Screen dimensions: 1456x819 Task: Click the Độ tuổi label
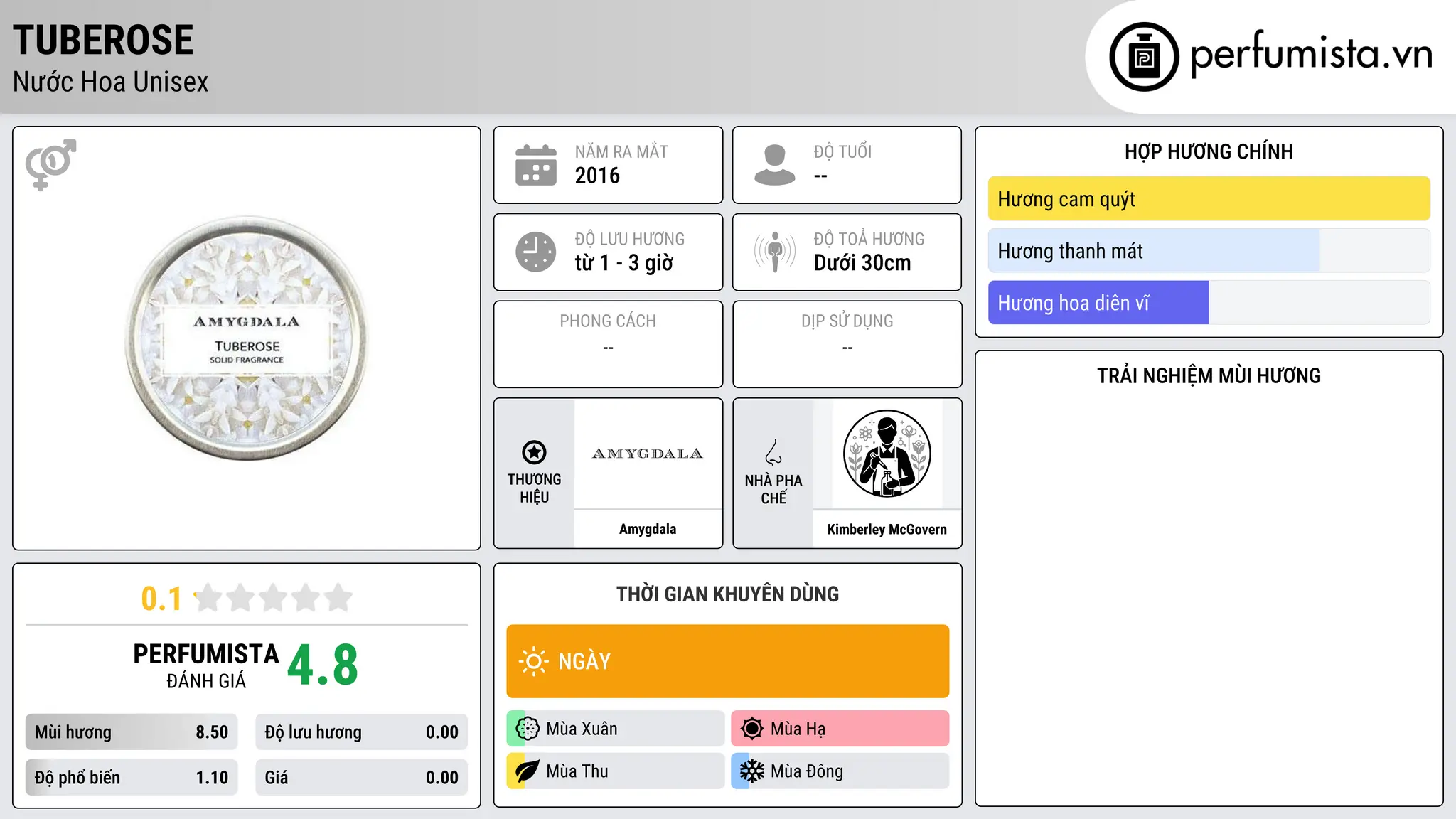point(842,151)
